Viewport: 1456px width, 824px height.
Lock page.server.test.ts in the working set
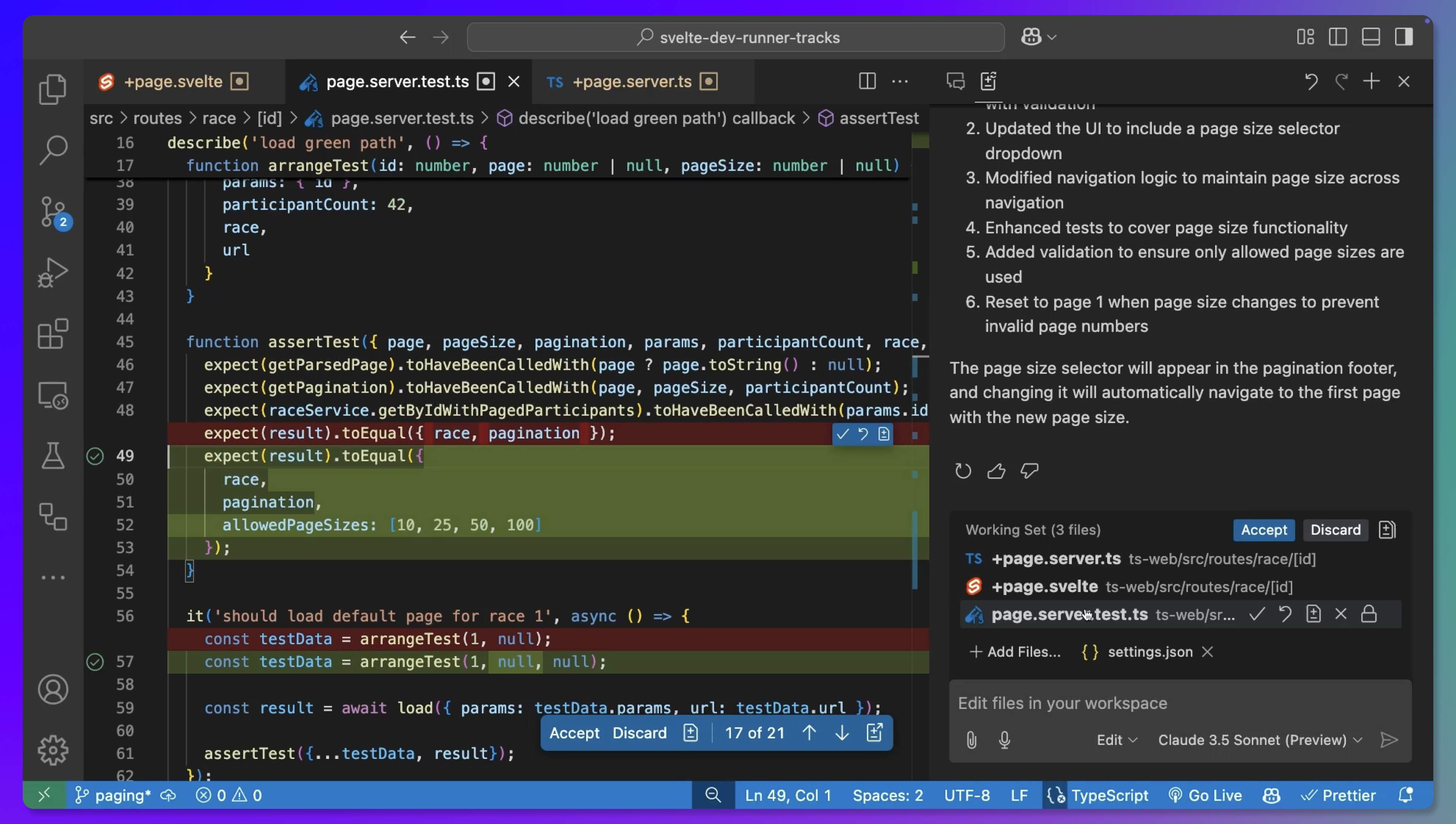pos(1369,614)
